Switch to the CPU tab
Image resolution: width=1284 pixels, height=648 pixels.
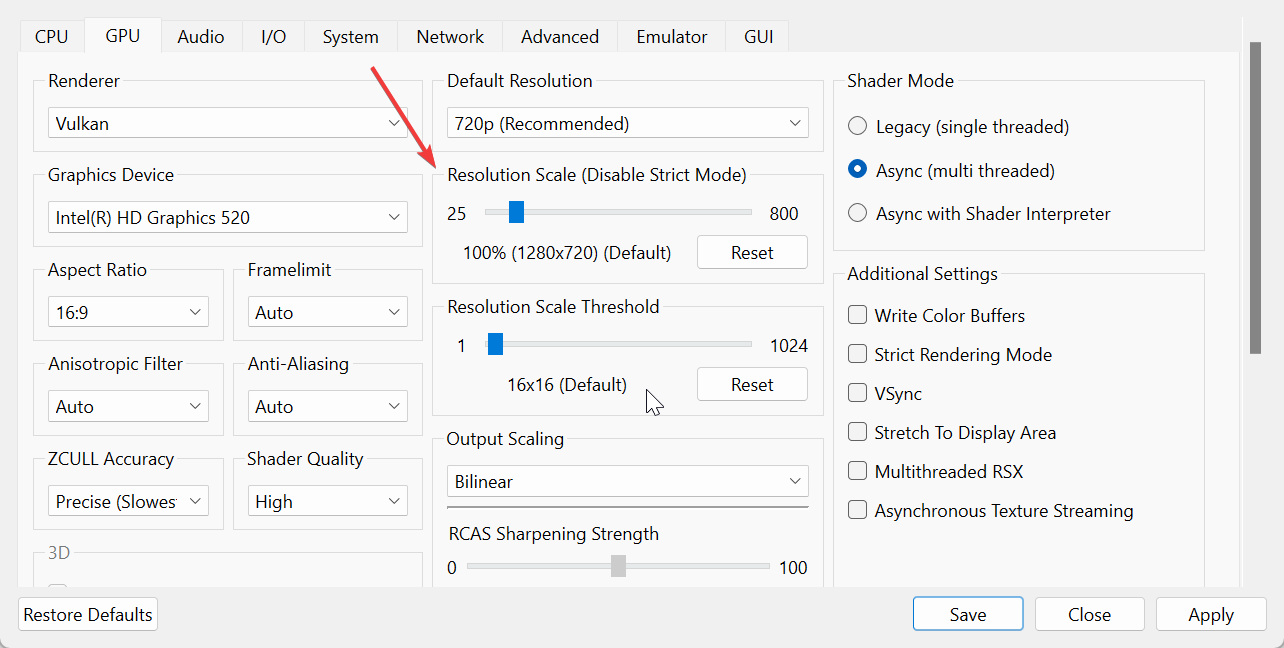(x=51, y=37)
